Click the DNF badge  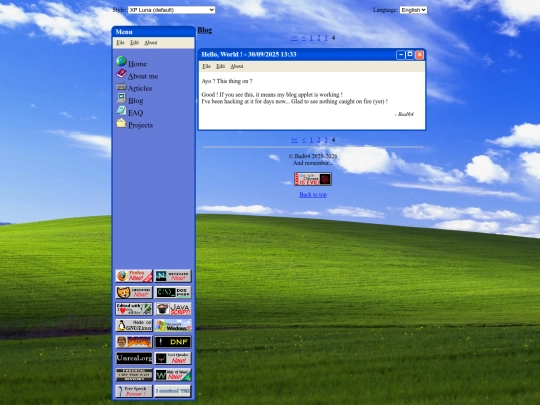point(173,342)
